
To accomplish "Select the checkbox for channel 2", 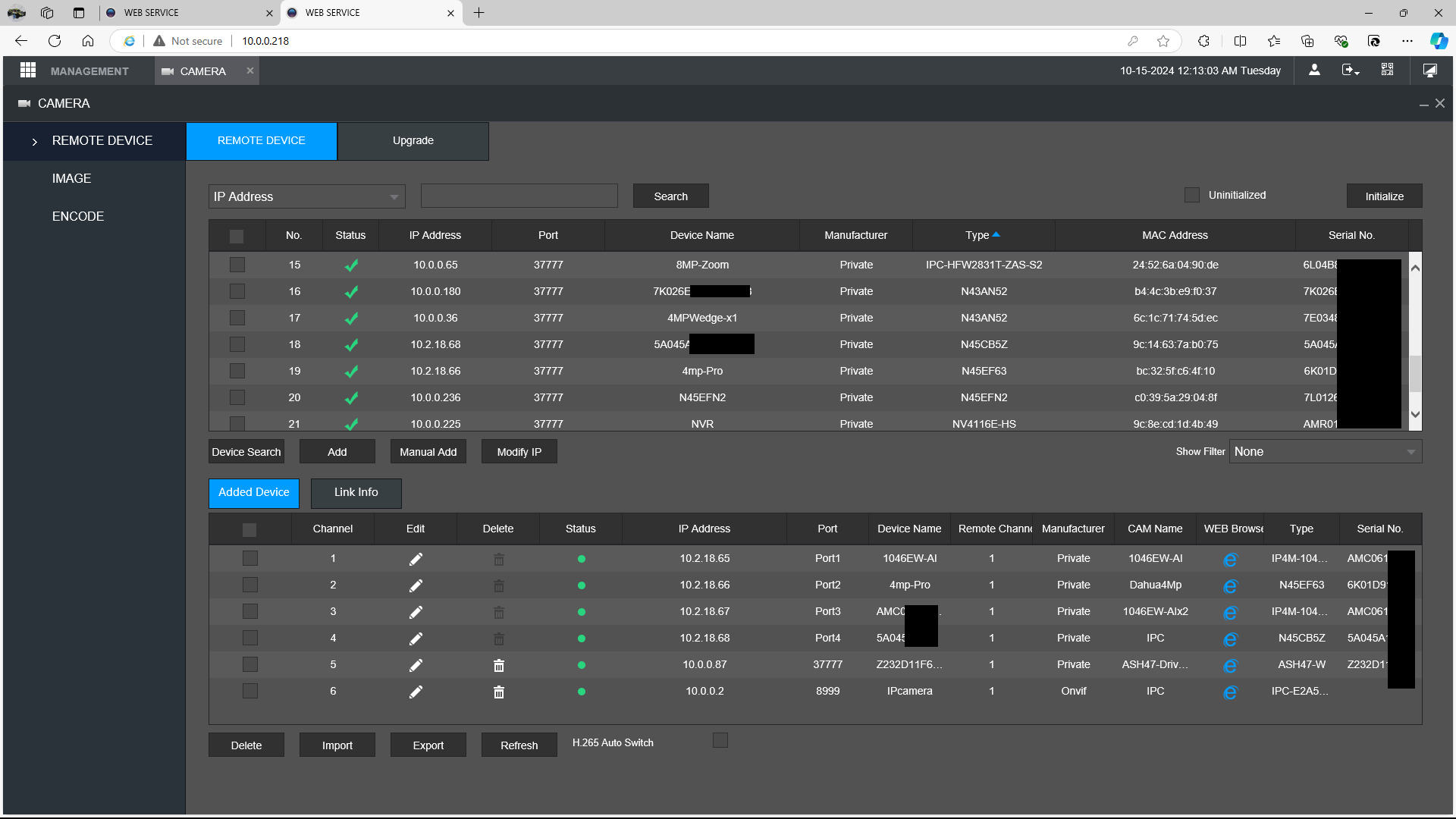I will tap(250, 585).
